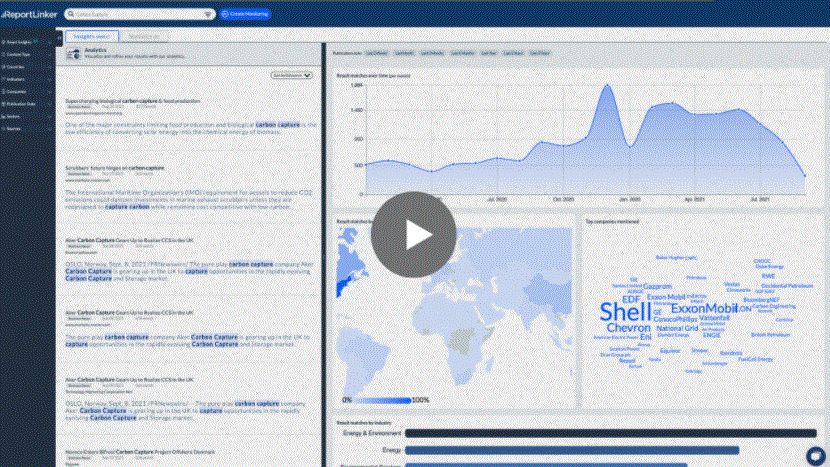Viewport: 830px width, 467px height.
Task: Click the search magnifier icon
Action: [71, 14]
